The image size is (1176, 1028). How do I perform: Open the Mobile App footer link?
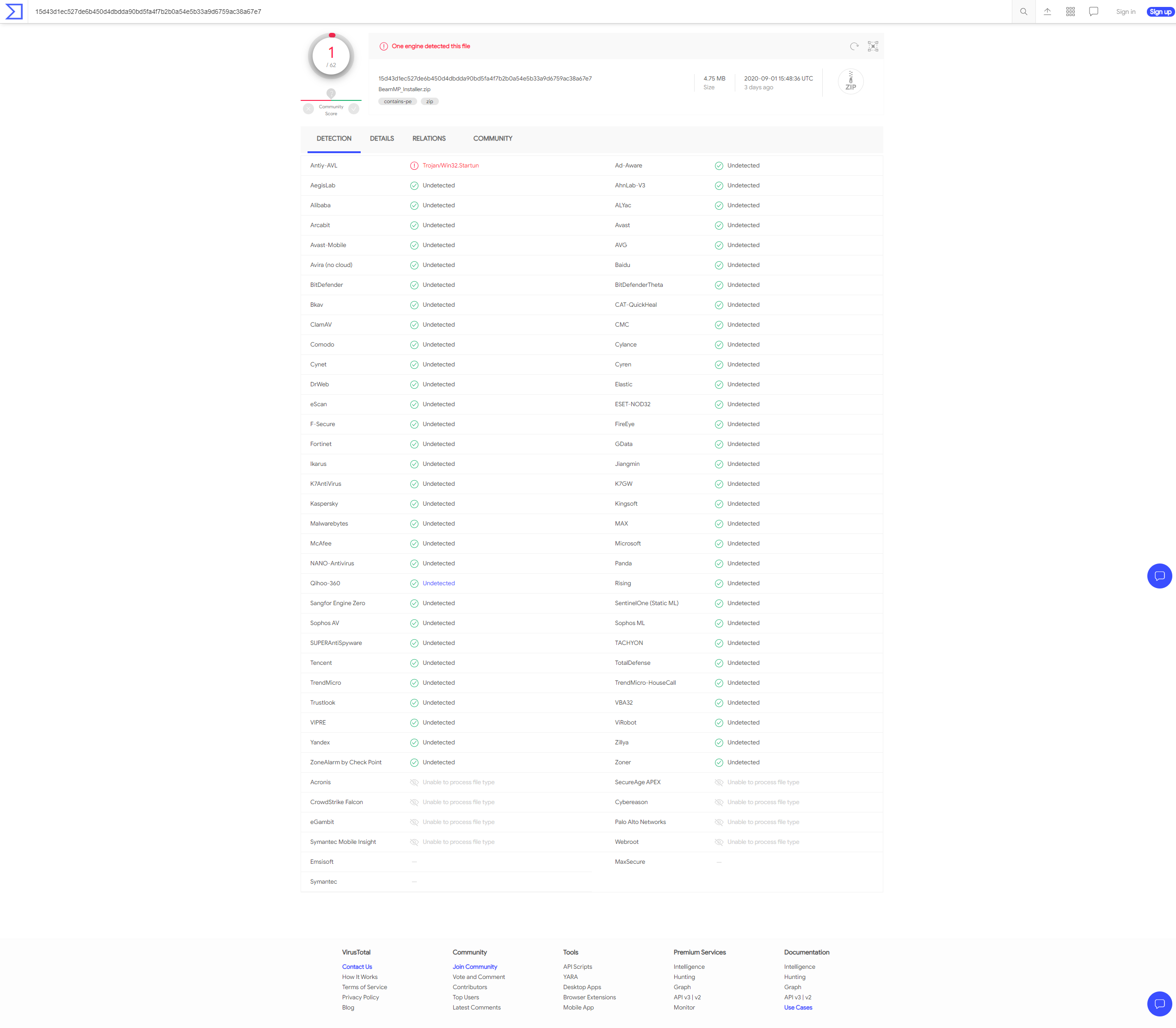tap(578, 1008)
